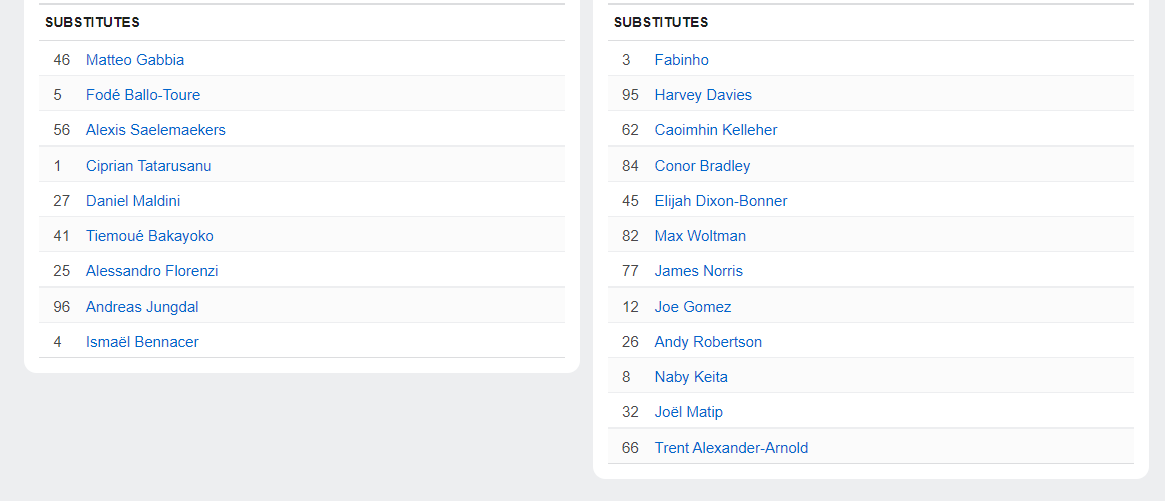Open the Alessandro Florenzi link
Viewport: 1165px width, 501px height.
[152, 271]
